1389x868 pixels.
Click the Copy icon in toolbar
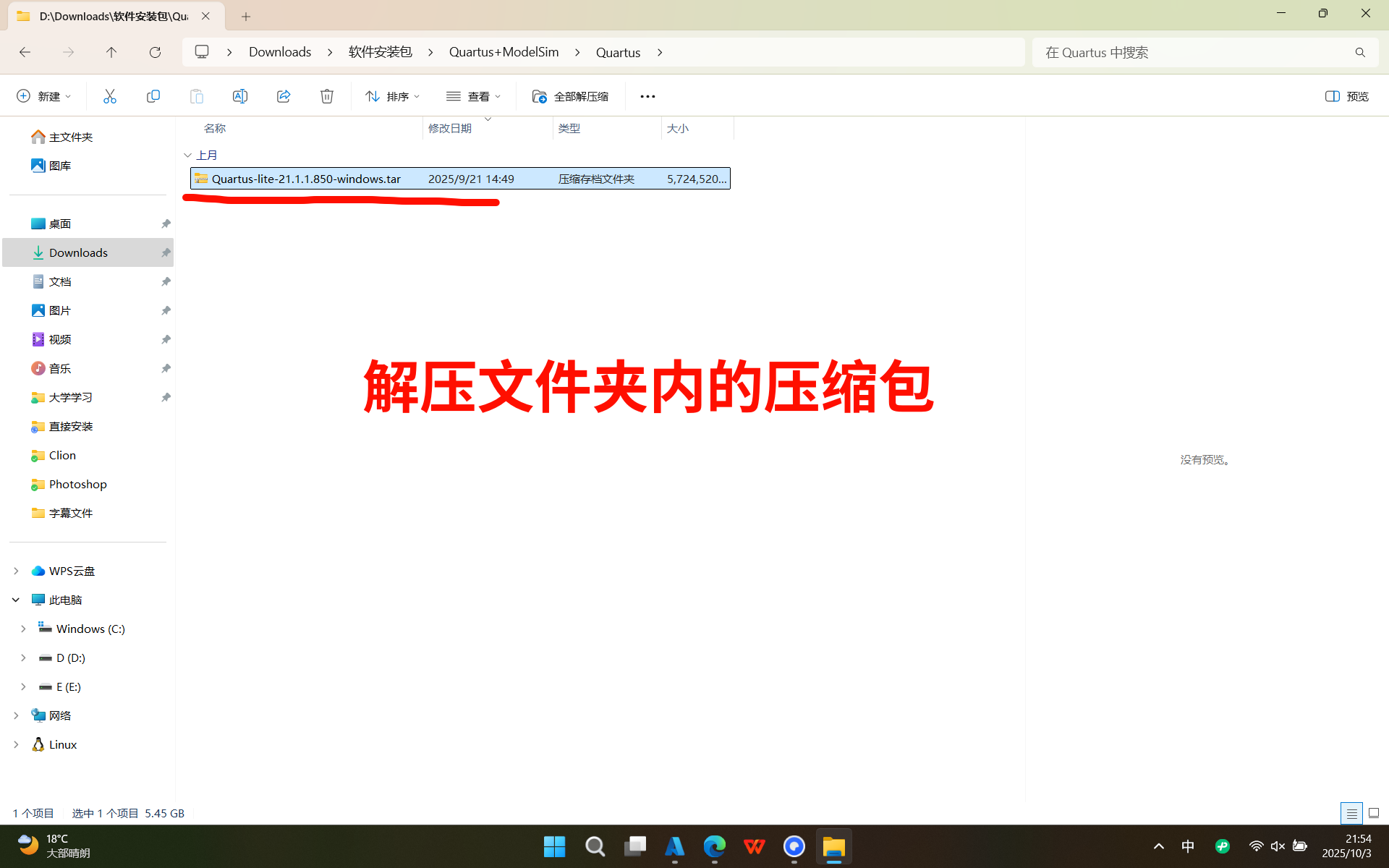(153, 96)
